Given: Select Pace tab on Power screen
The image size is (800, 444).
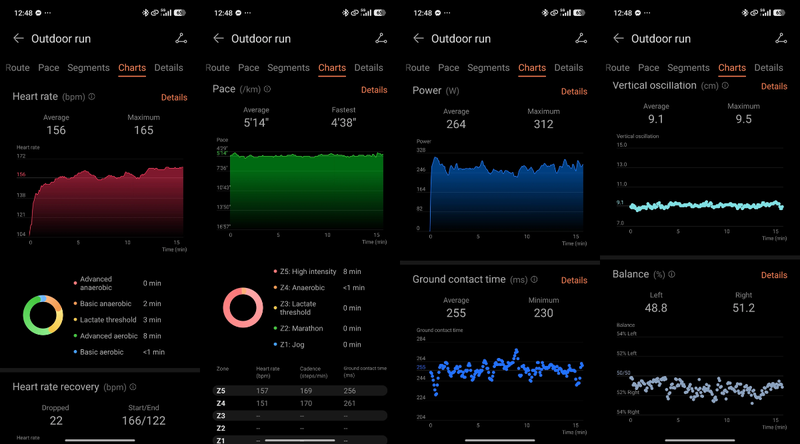Looking at the screenshot, I should click(448, 68).
